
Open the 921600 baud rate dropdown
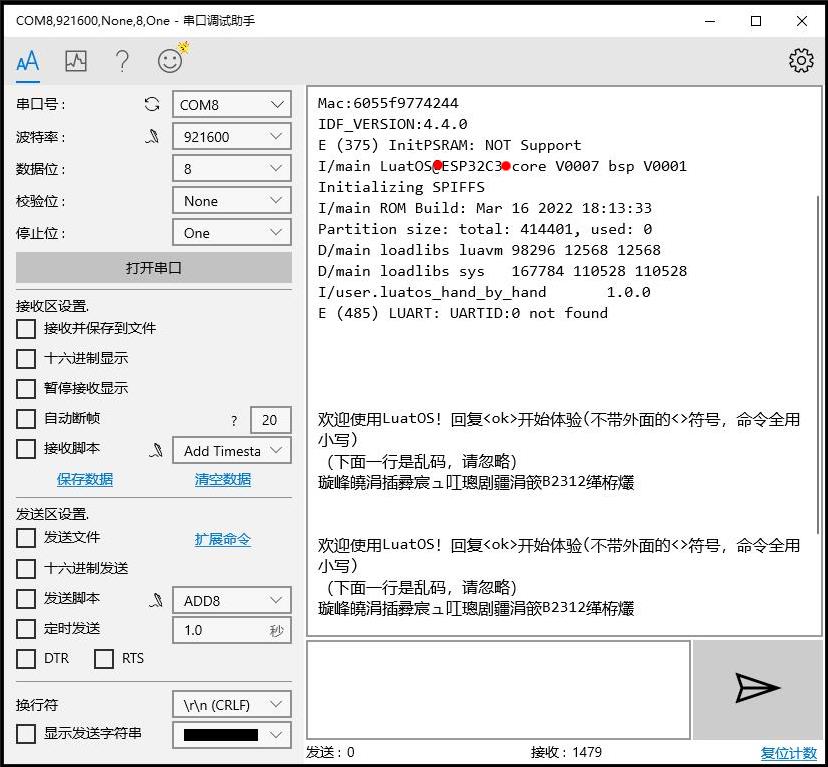(232, 137)
